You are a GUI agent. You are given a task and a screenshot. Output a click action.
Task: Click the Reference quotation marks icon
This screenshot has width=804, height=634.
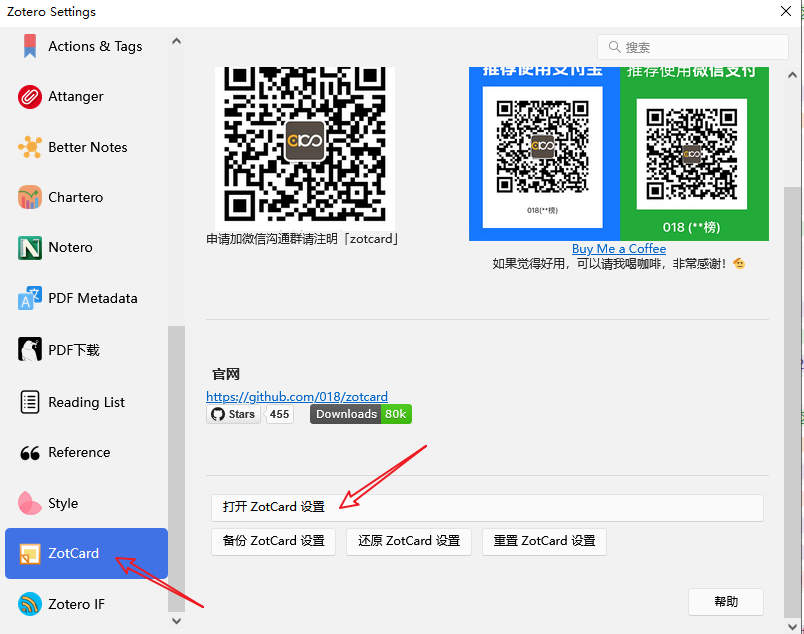pyautogui.click(x=30, y=453)
